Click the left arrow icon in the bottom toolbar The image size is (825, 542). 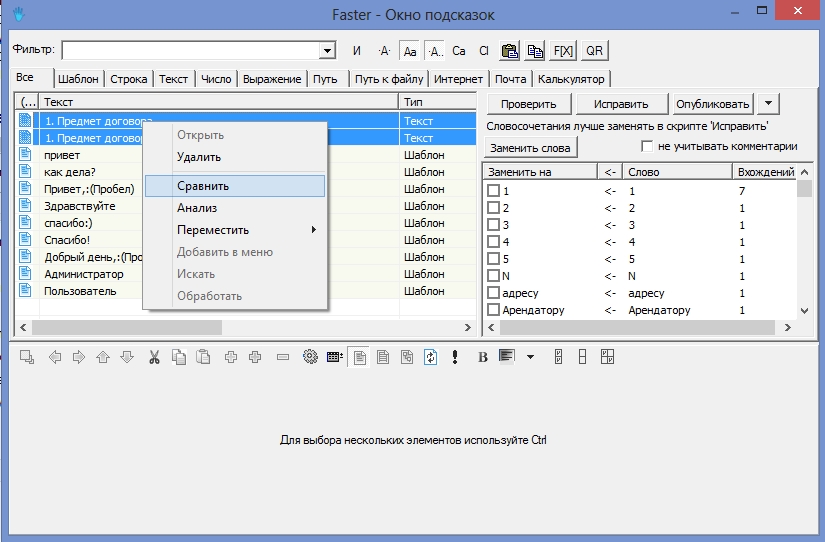55,357
